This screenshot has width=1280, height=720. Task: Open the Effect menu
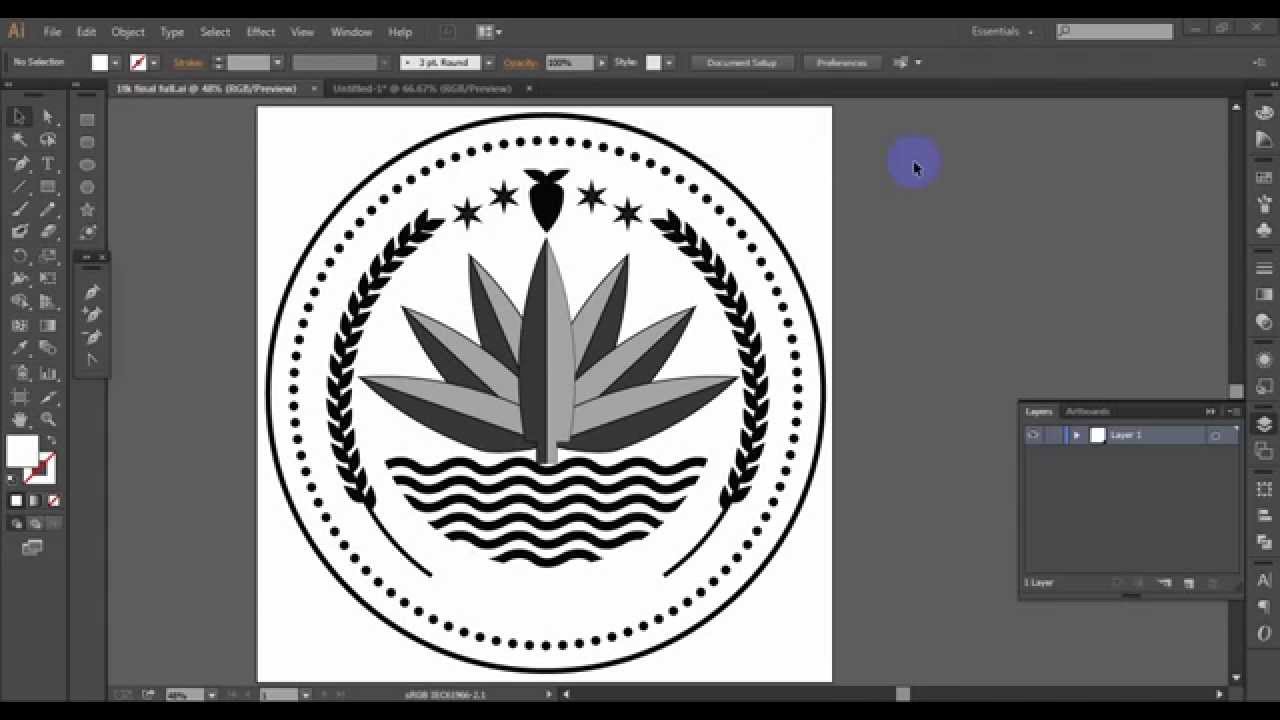260,32
